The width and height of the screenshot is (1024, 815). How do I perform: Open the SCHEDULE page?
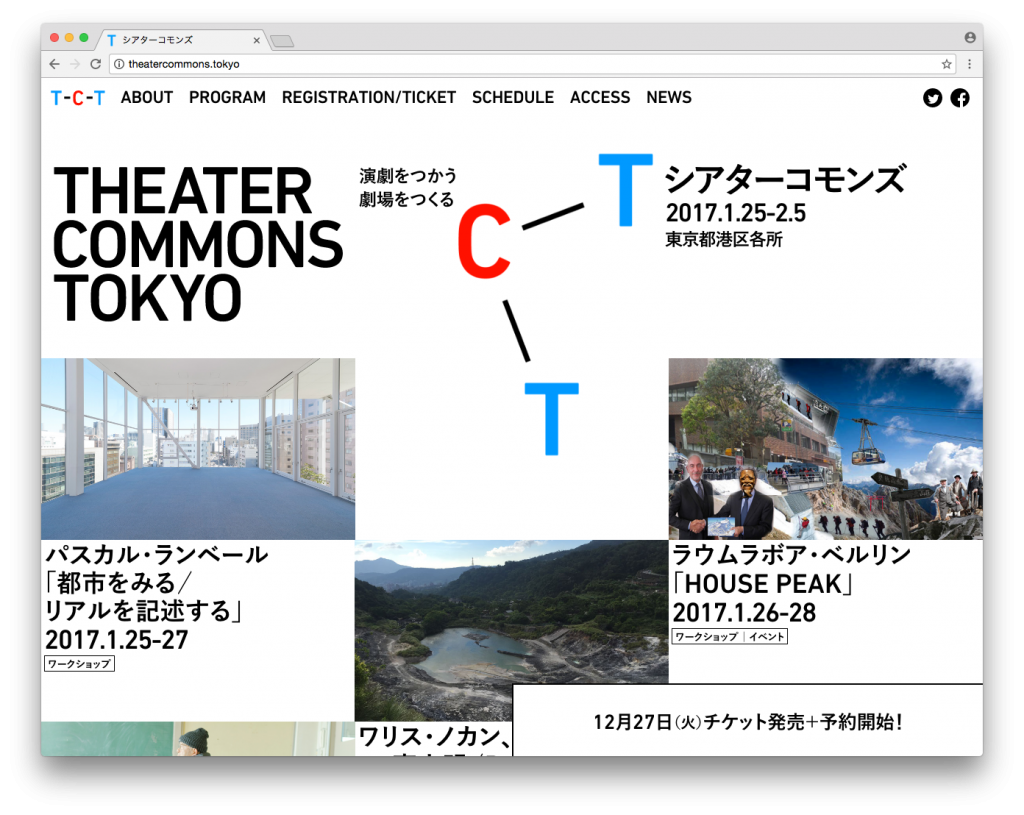point(512,98)
